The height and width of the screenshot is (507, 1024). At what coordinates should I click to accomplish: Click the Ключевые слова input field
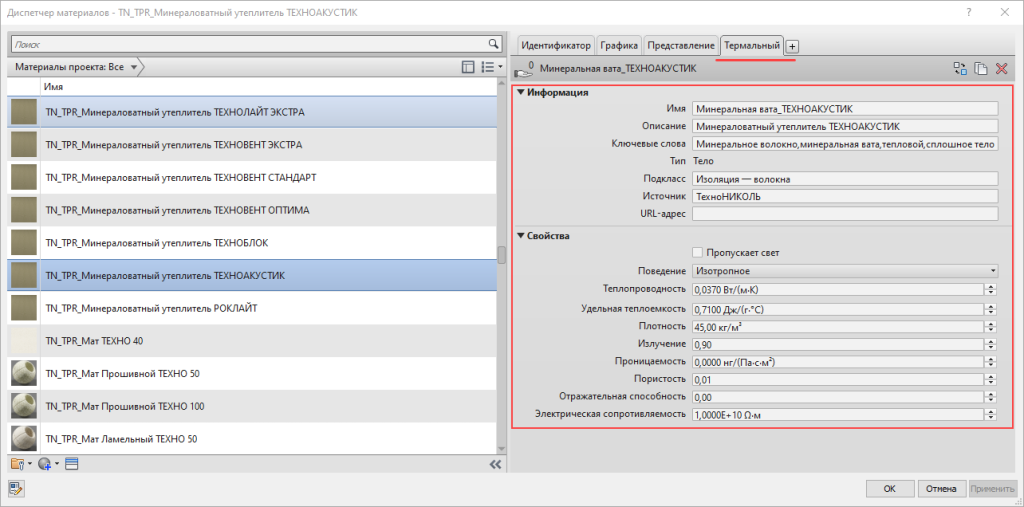click(x=845, y=144)
